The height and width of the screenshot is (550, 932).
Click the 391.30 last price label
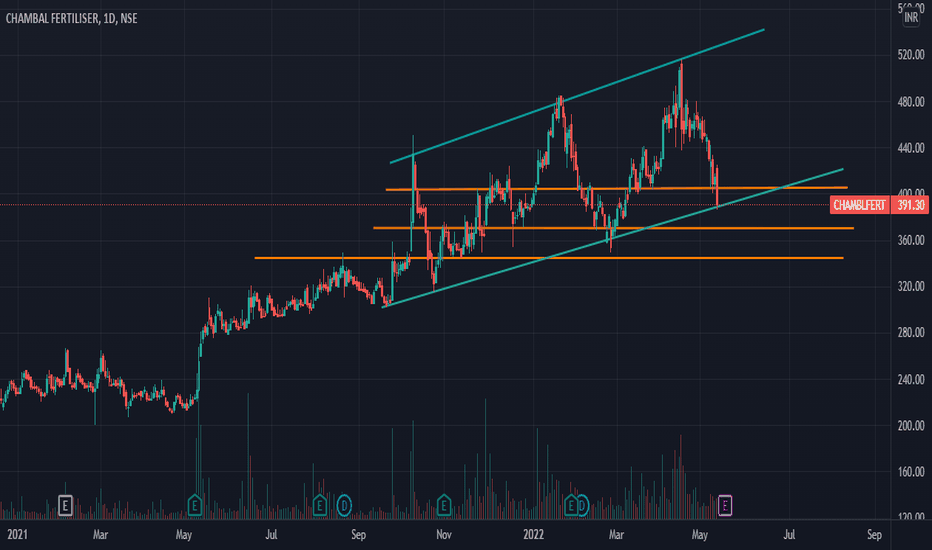pos(910,205)
